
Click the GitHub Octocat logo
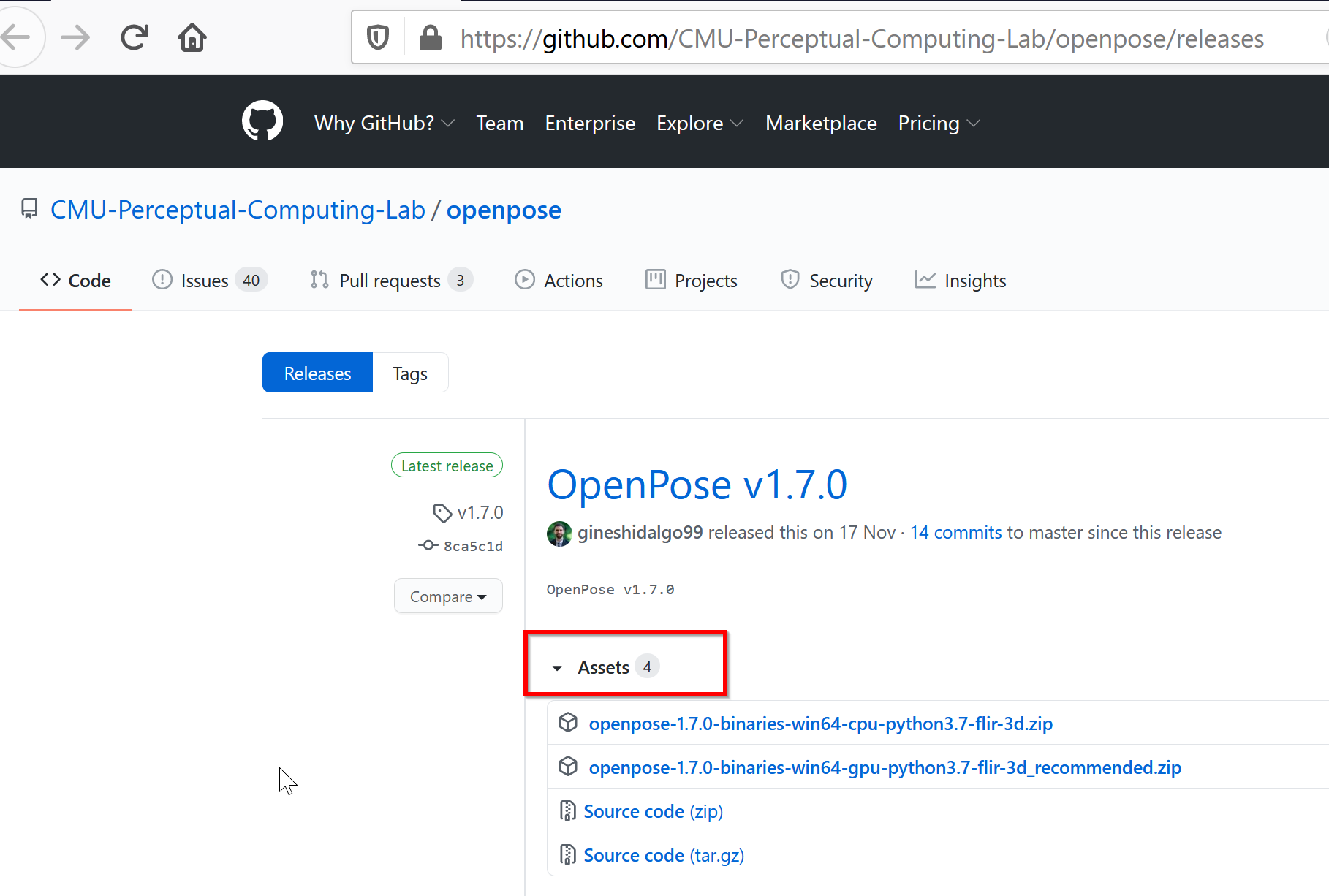tap(262, 121)
